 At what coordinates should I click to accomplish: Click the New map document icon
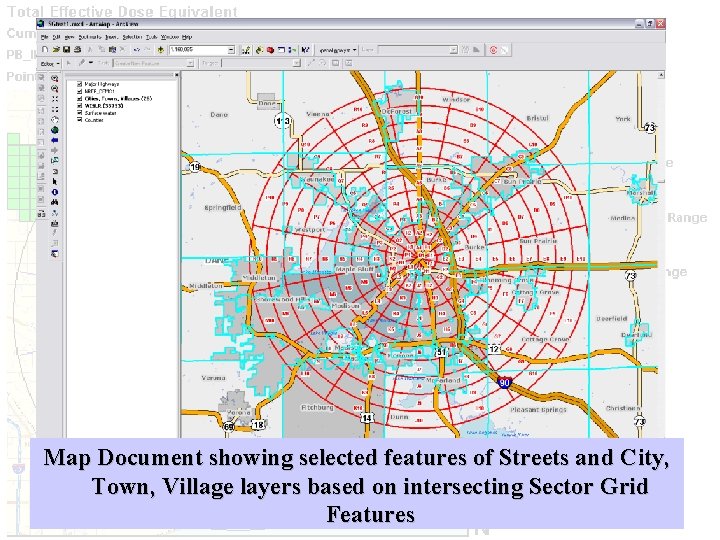click(44, 50)
